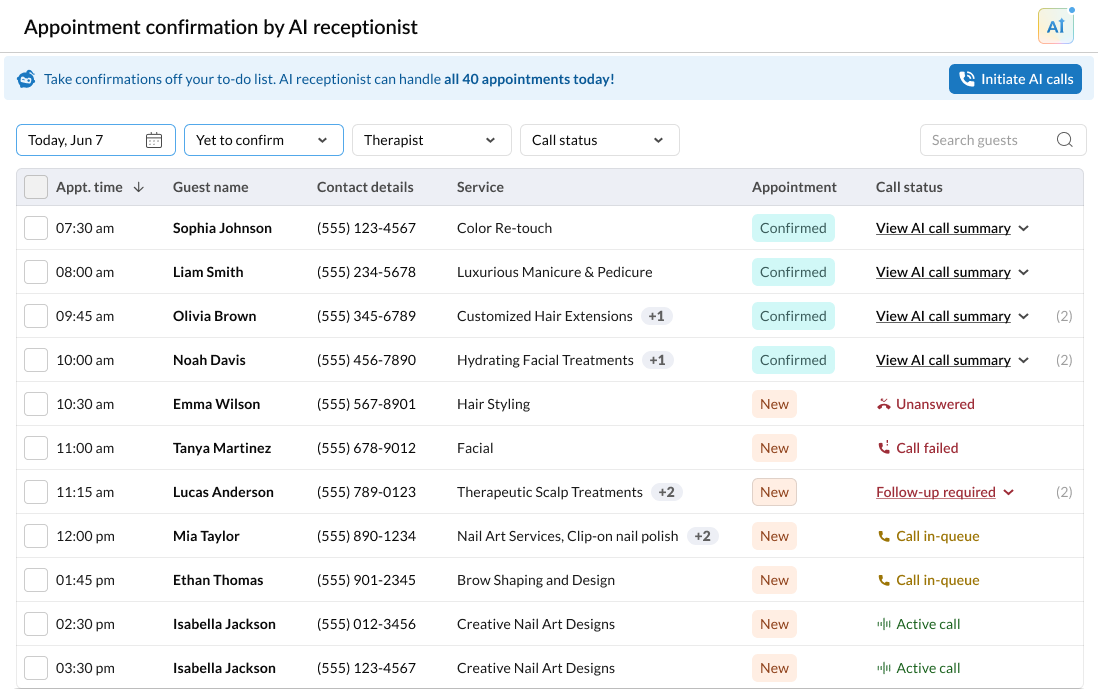Viewport: 1098px width, 689px height.
Task: Click the Unanswered call icon for Emma Wilson
Action: pyautogui.click(x=883, y=404)
